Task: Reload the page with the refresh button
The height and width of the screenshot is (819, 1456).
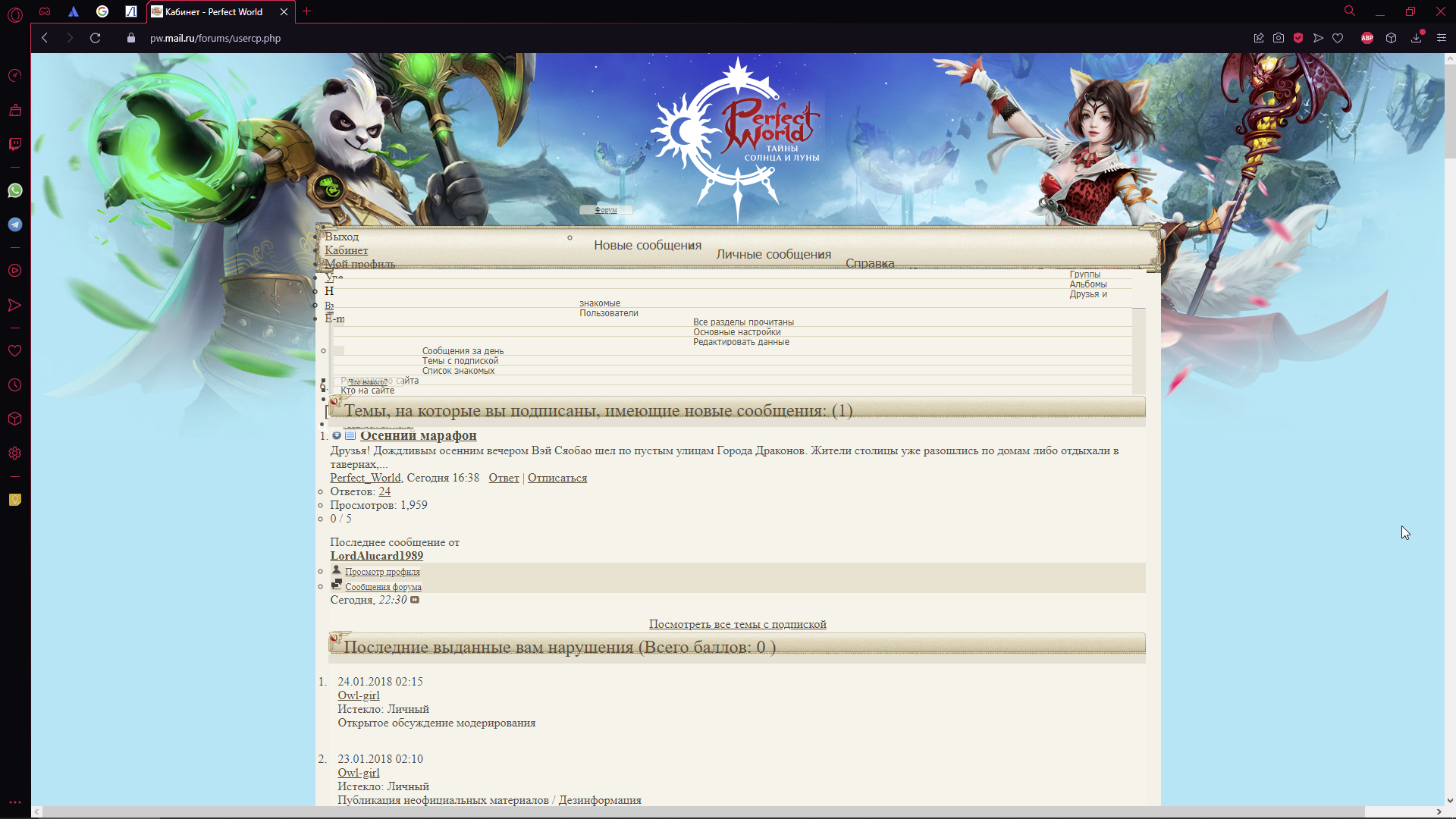Action: coord(96,38)
